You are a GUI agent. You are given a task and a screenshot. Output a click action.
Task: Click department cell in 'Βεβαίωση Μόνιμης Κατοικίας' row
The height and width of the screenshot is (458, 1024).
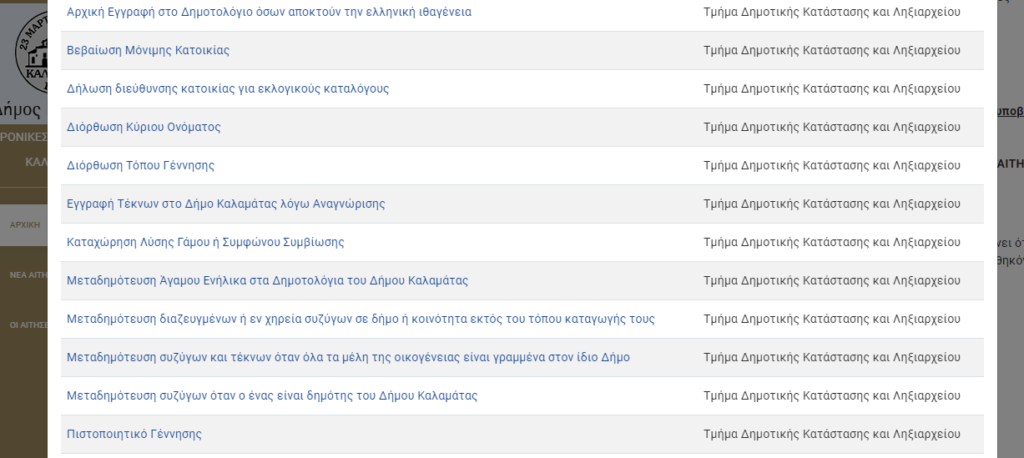pos(831,50)
